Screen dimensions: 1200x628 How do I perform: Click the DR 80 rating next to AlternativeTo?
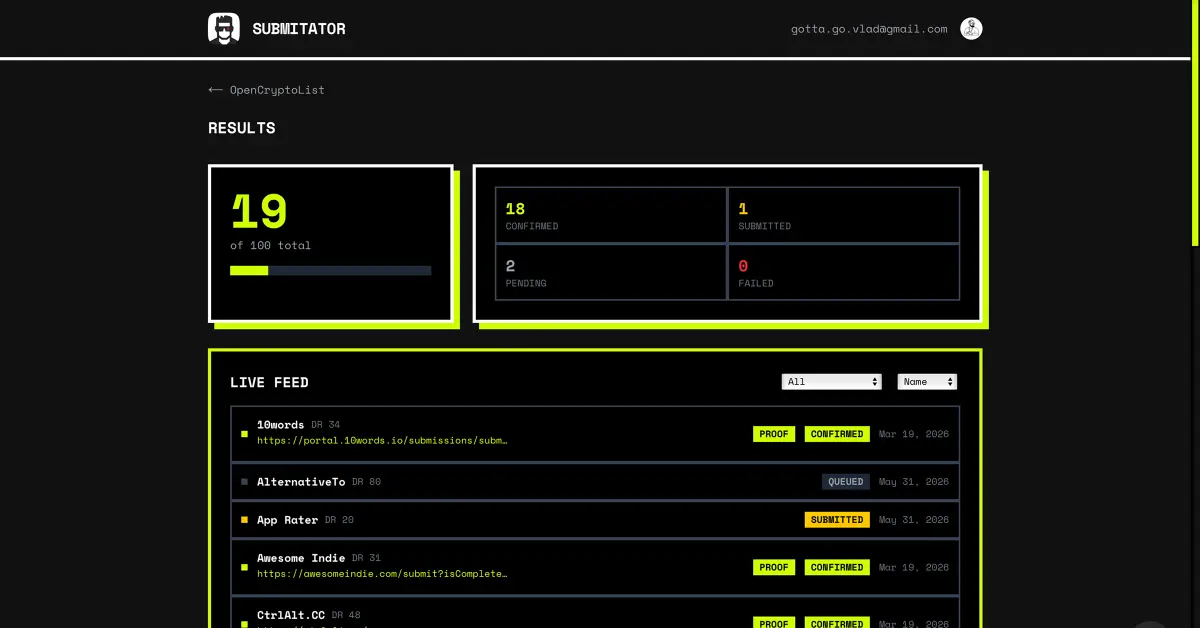coord(367,482)
